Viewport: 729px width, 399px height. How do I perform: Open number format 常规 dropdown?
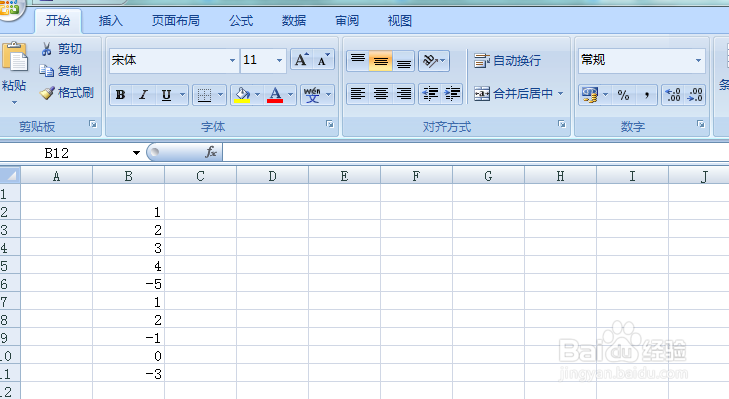click(x=698, y=60)
